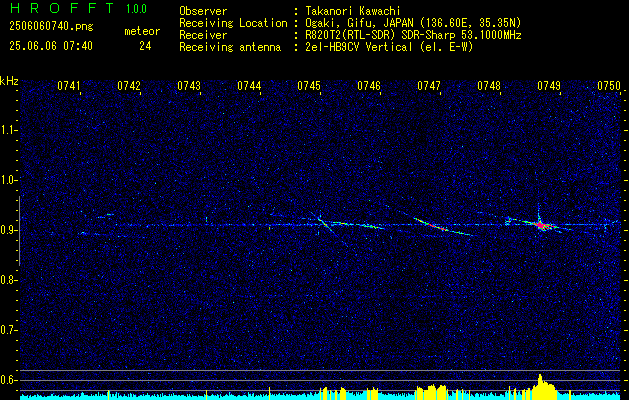The width and height of the screenshot is (629, 400).
Task: Click the 0742 time marker
Action: [x=129, y=86]
